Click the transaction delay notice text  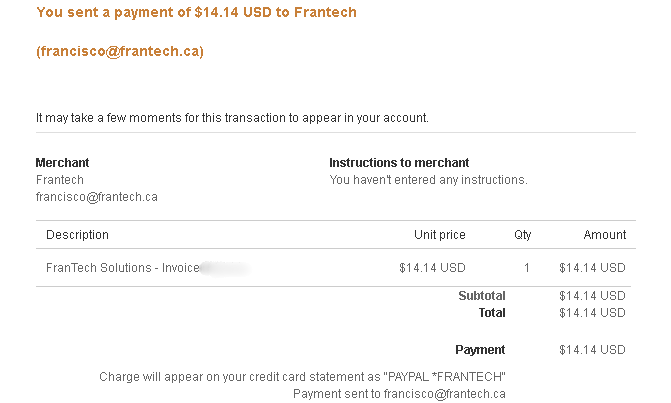click(232, 118)
